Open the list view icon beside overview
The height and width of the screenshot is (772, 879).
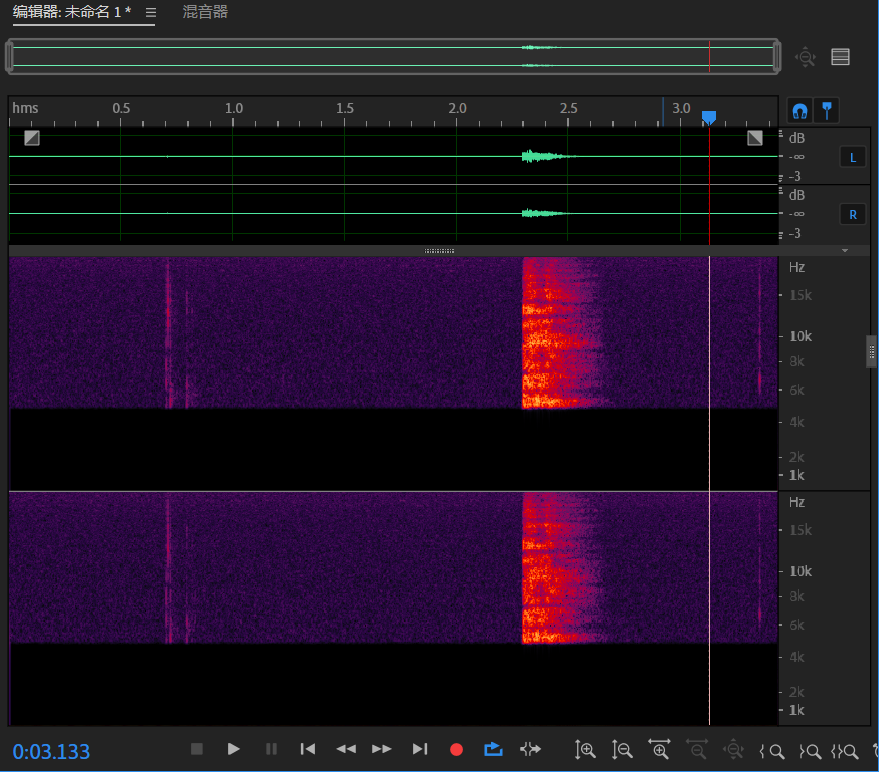840,57
